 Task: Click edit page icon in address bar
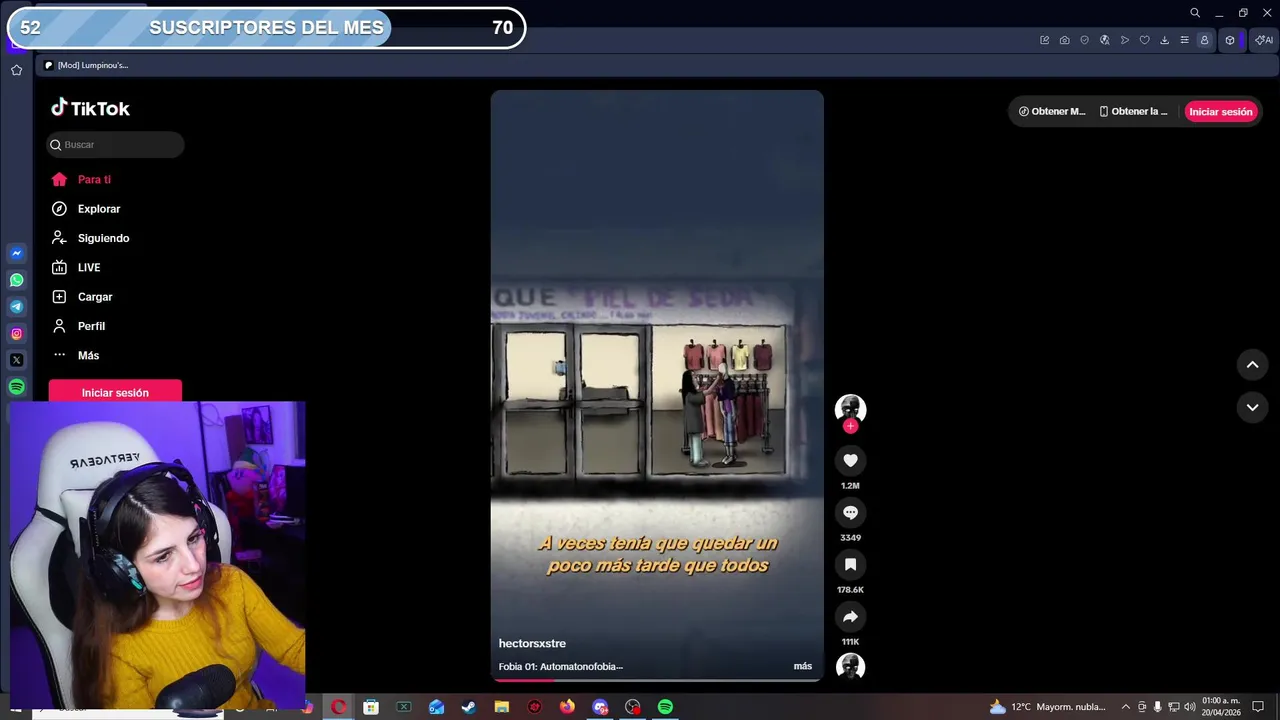click(x=1044, y=40)
